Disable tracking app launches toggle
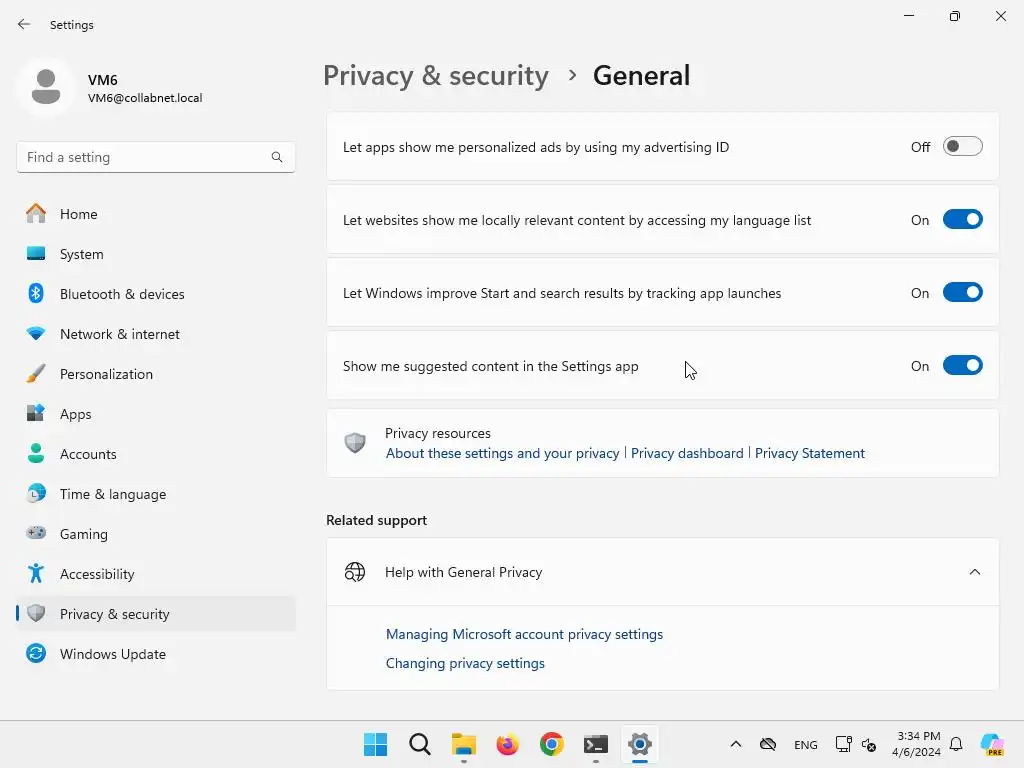 (962, 293)
